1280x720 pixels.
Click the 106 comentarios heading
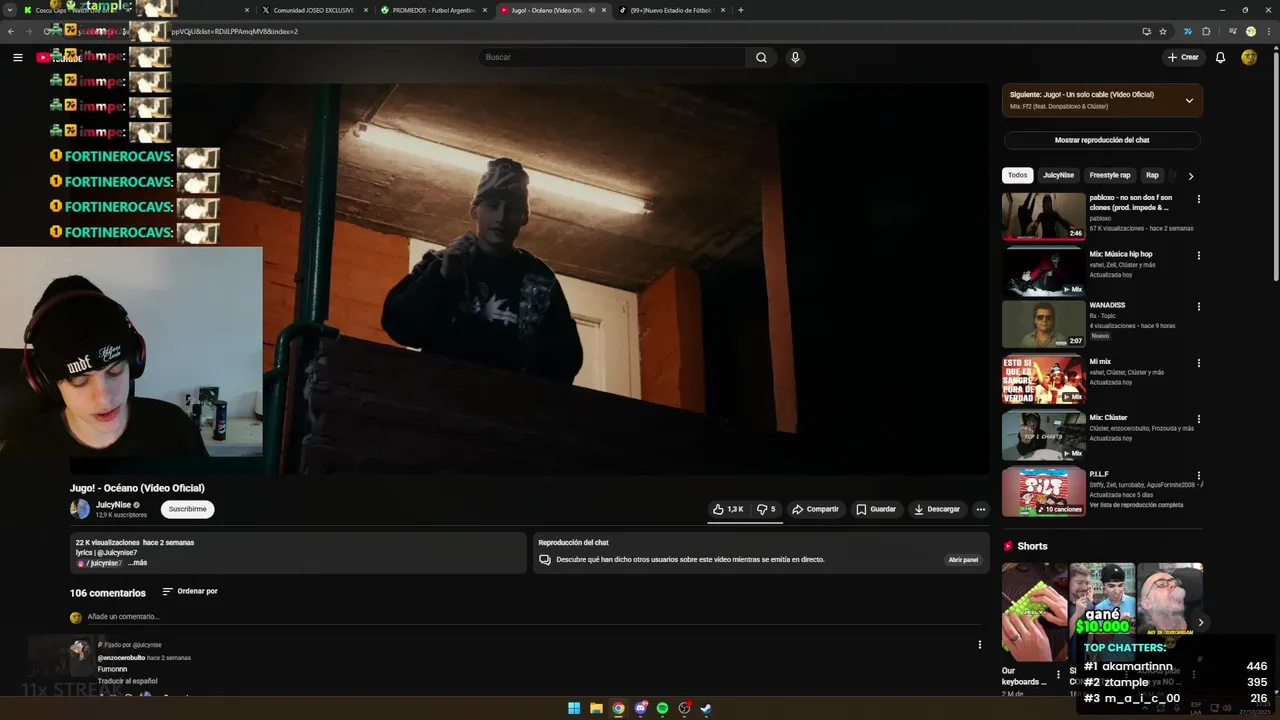[x=107, y=593]
